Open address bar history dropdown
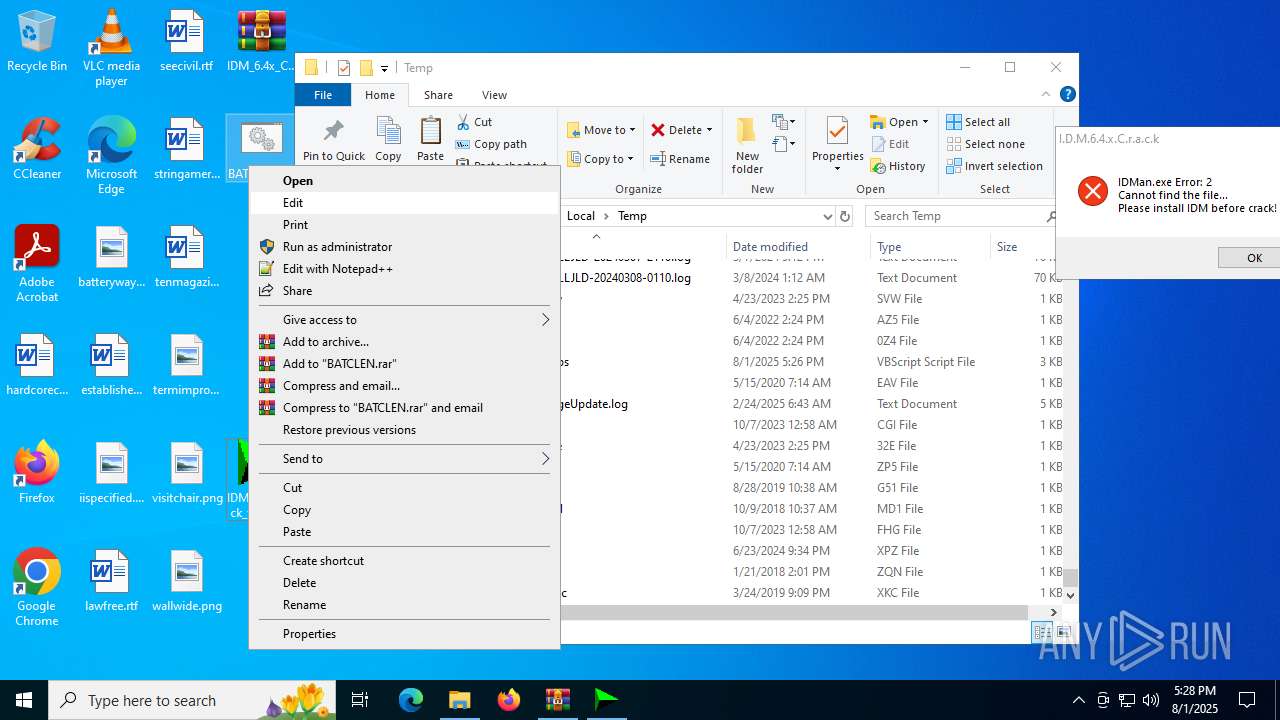Viewport: 1280px width, 720px height. tap(827, 216)
